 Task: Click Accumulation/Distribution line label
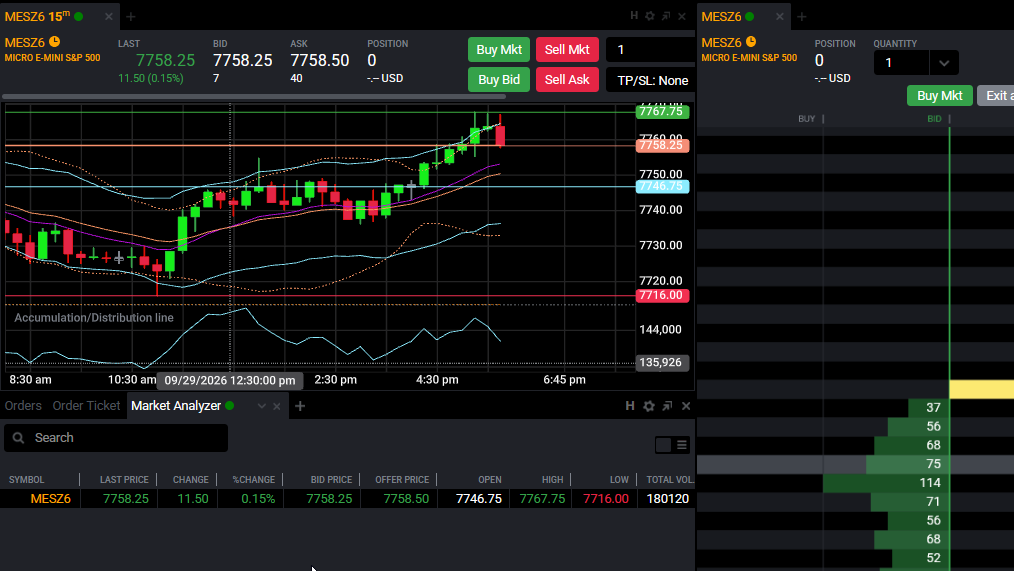94,318
